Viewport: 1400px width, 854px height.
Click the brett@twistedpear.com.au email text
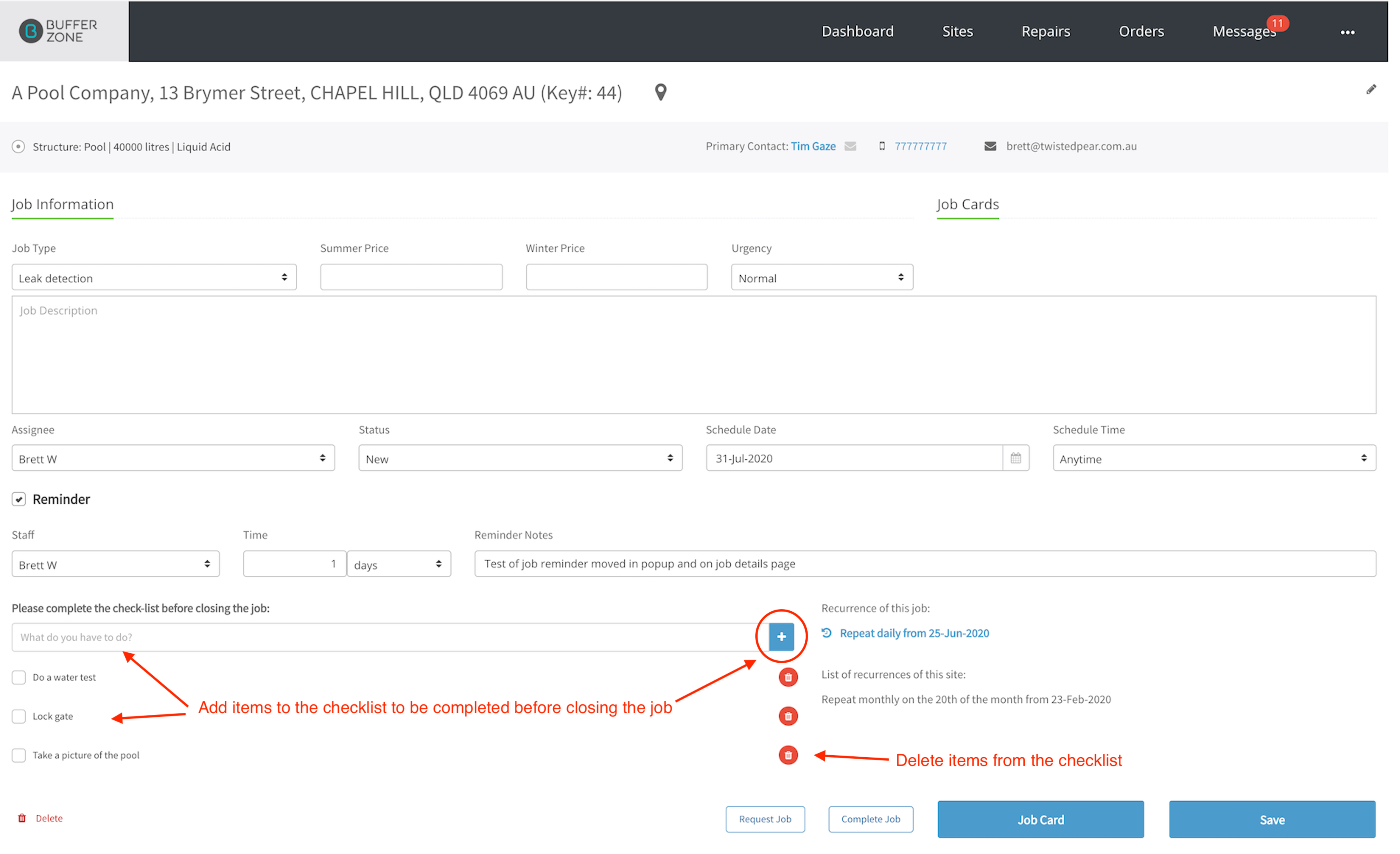(x=1072, y=146)
